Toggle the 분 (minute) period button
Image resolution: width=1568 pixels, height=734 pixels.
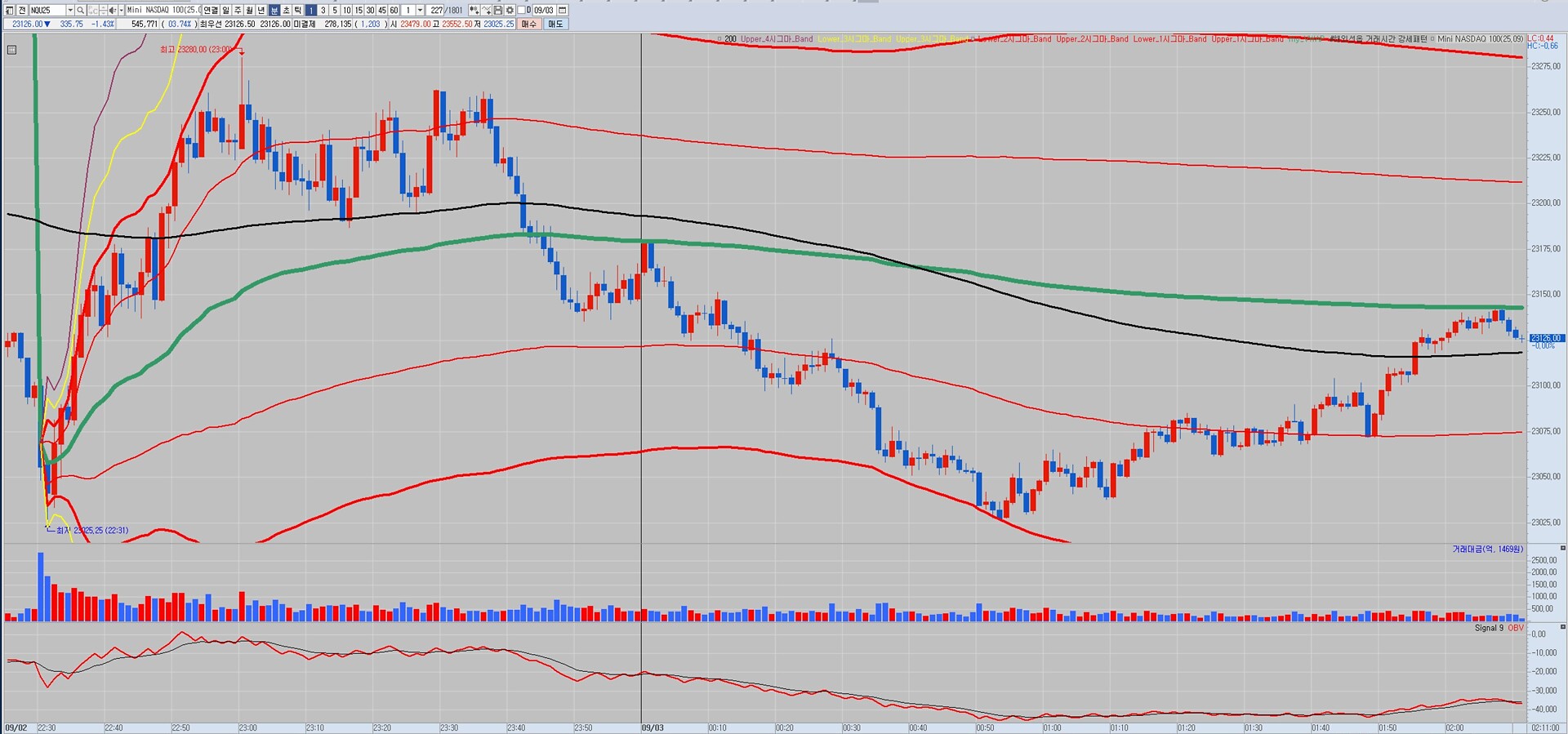pyautogui.click(x=274, y=11)
